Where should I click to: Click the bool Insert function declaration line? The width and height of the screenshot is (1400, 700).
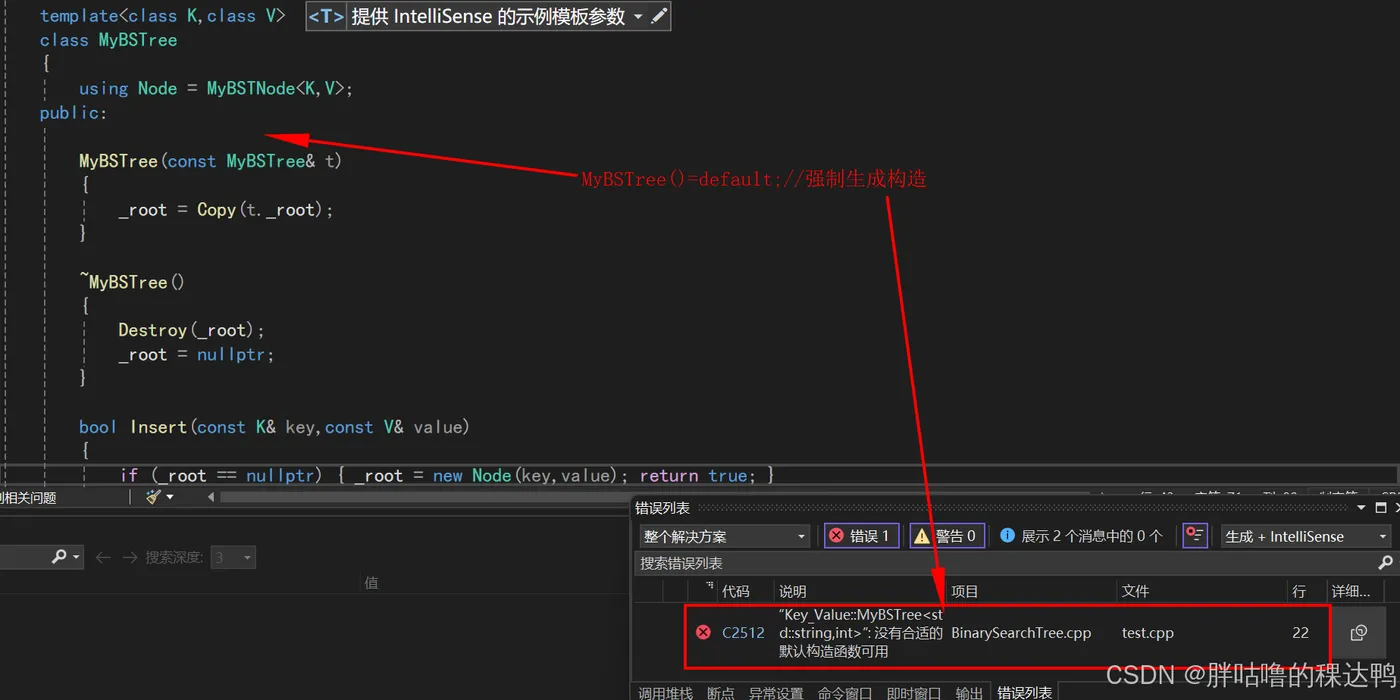coord(274,427)
